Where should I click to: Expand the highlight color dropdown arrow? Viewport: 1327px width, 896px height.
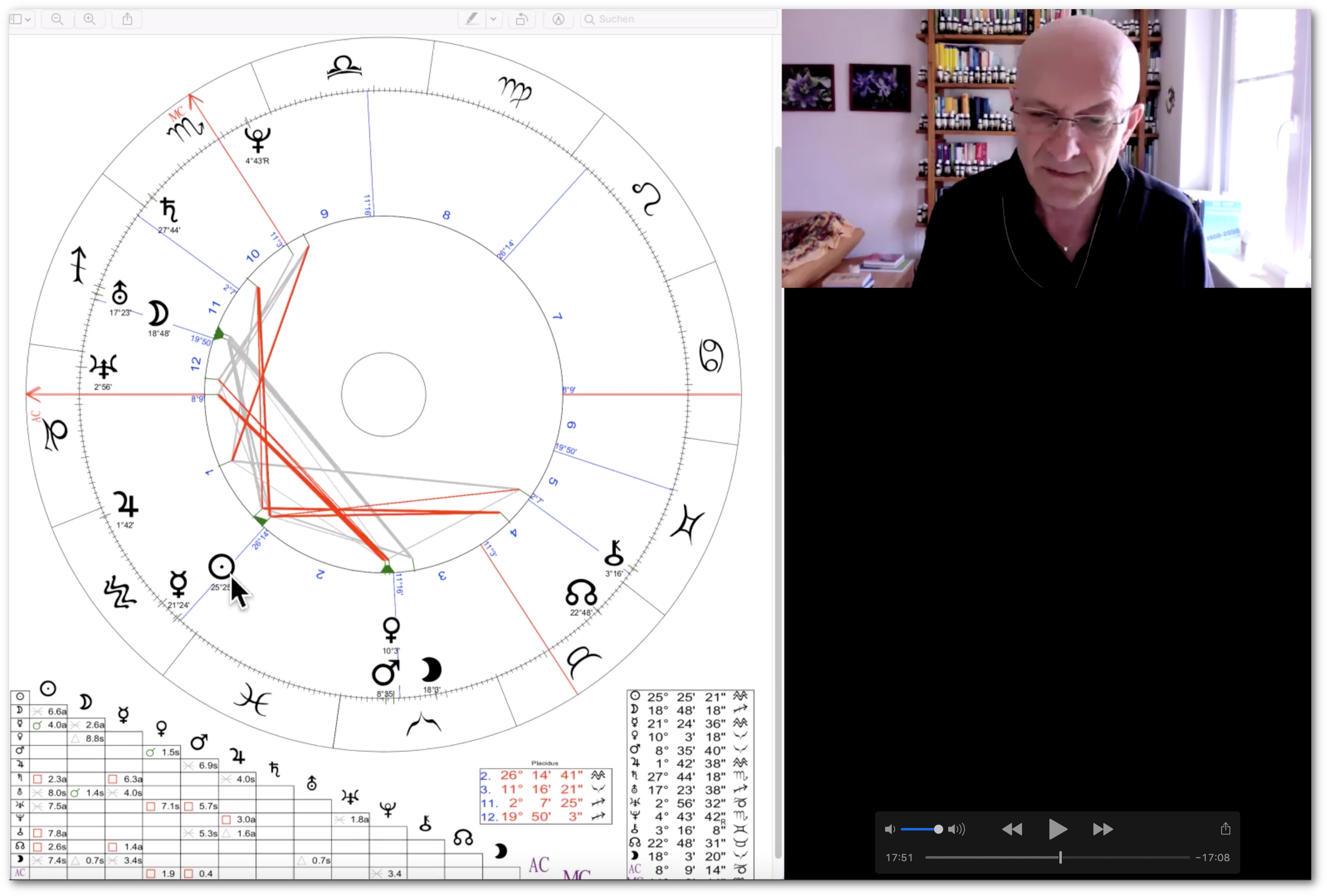[x=493, y=19]
